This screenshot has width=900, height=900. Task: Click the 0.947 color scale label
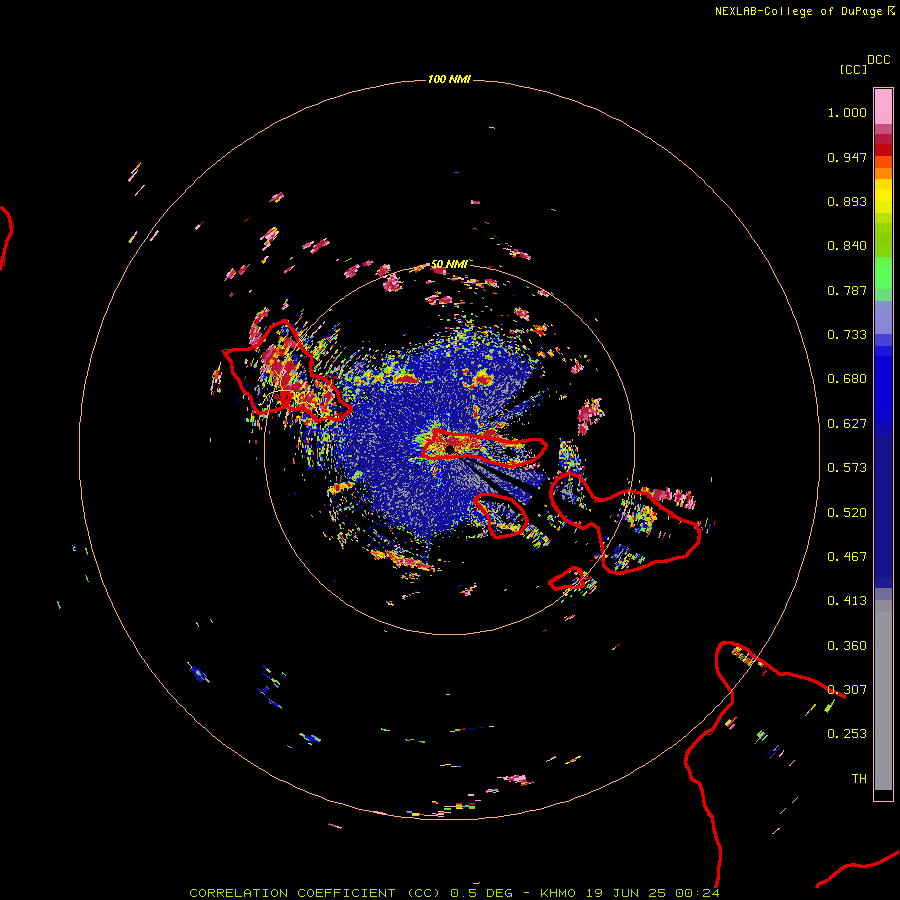pyautogui.click(x=847, y=157)
